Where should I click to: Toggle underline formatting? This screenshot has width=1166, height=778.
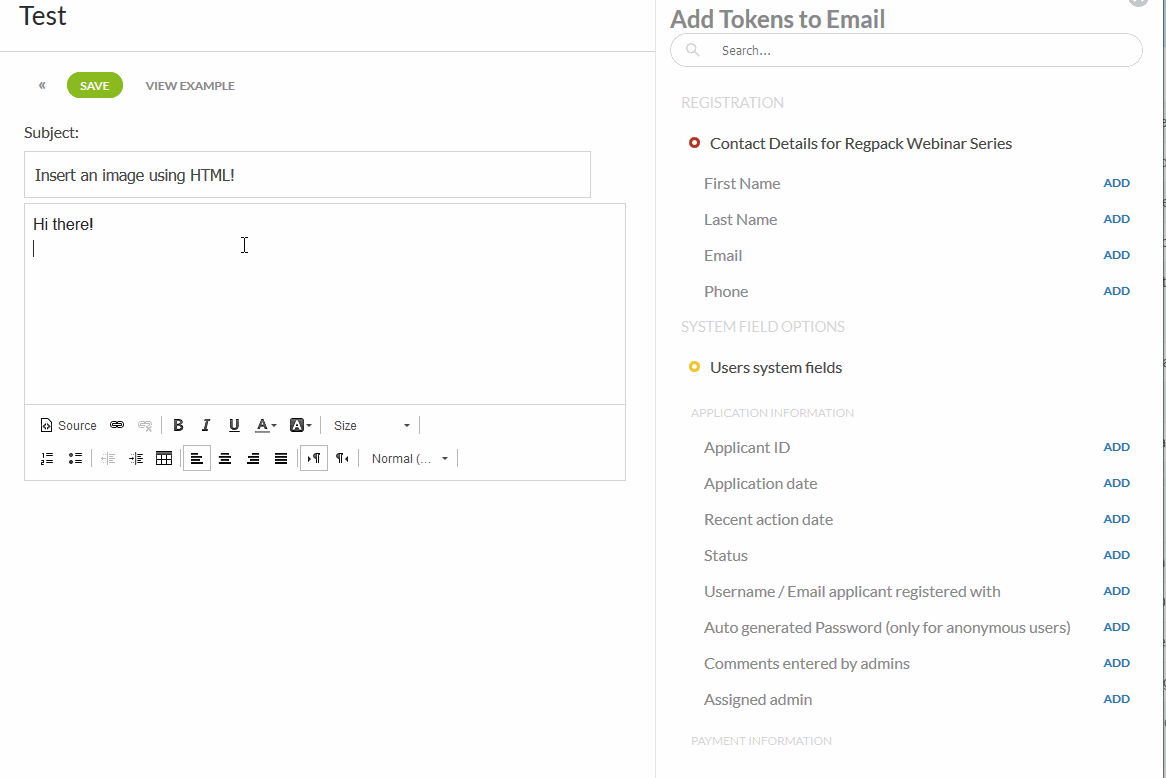pyautogui.click(x=234, y=425)
